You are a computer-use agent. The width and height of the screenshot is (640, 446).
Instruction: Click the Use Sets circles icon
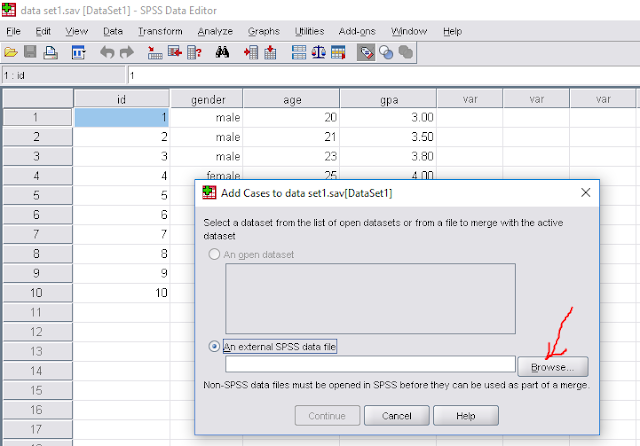[386, 53]
